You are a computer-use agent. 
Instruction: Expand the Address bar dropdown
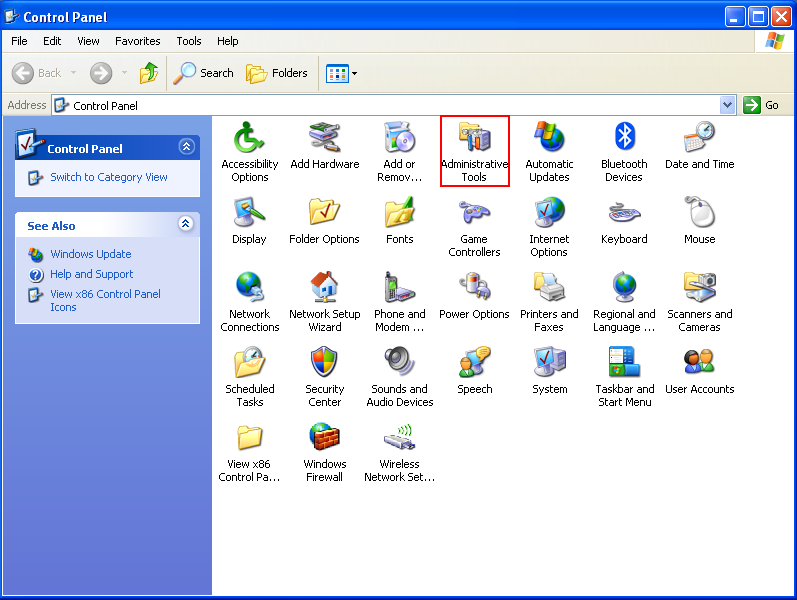(x=727, y=105)
